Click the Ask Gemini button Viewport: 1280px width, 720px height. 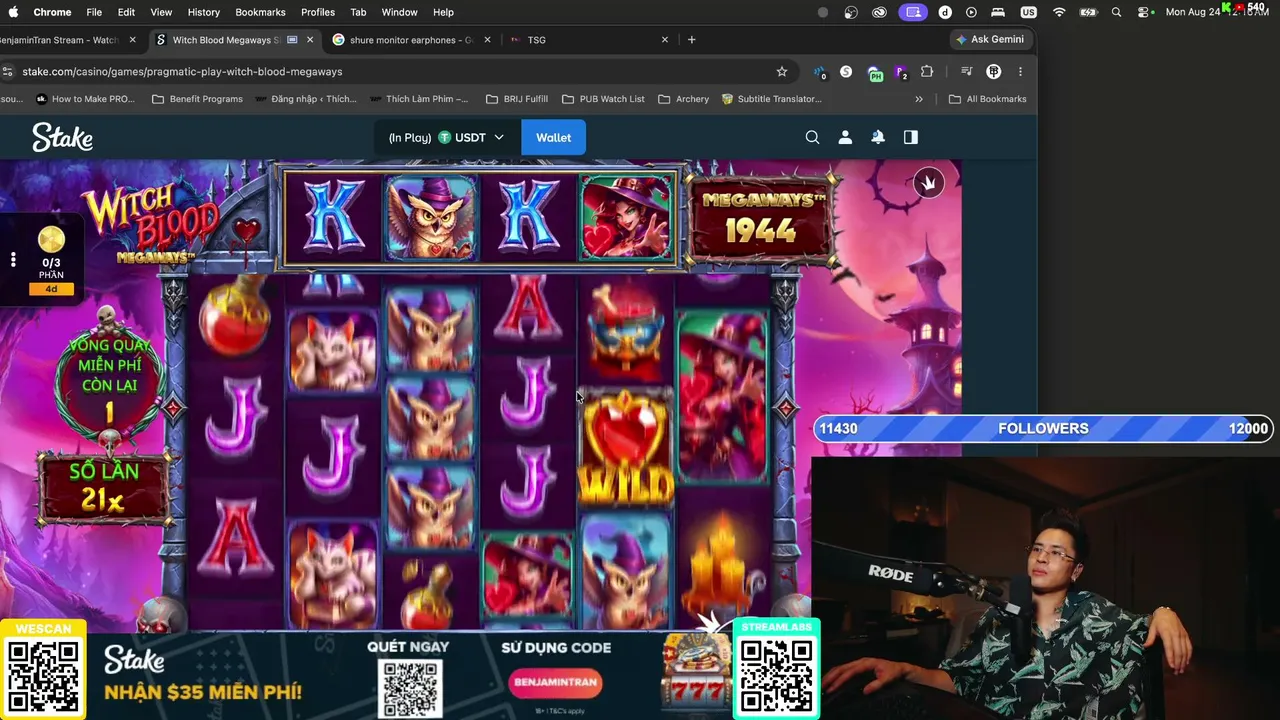(x=990, y=40)
